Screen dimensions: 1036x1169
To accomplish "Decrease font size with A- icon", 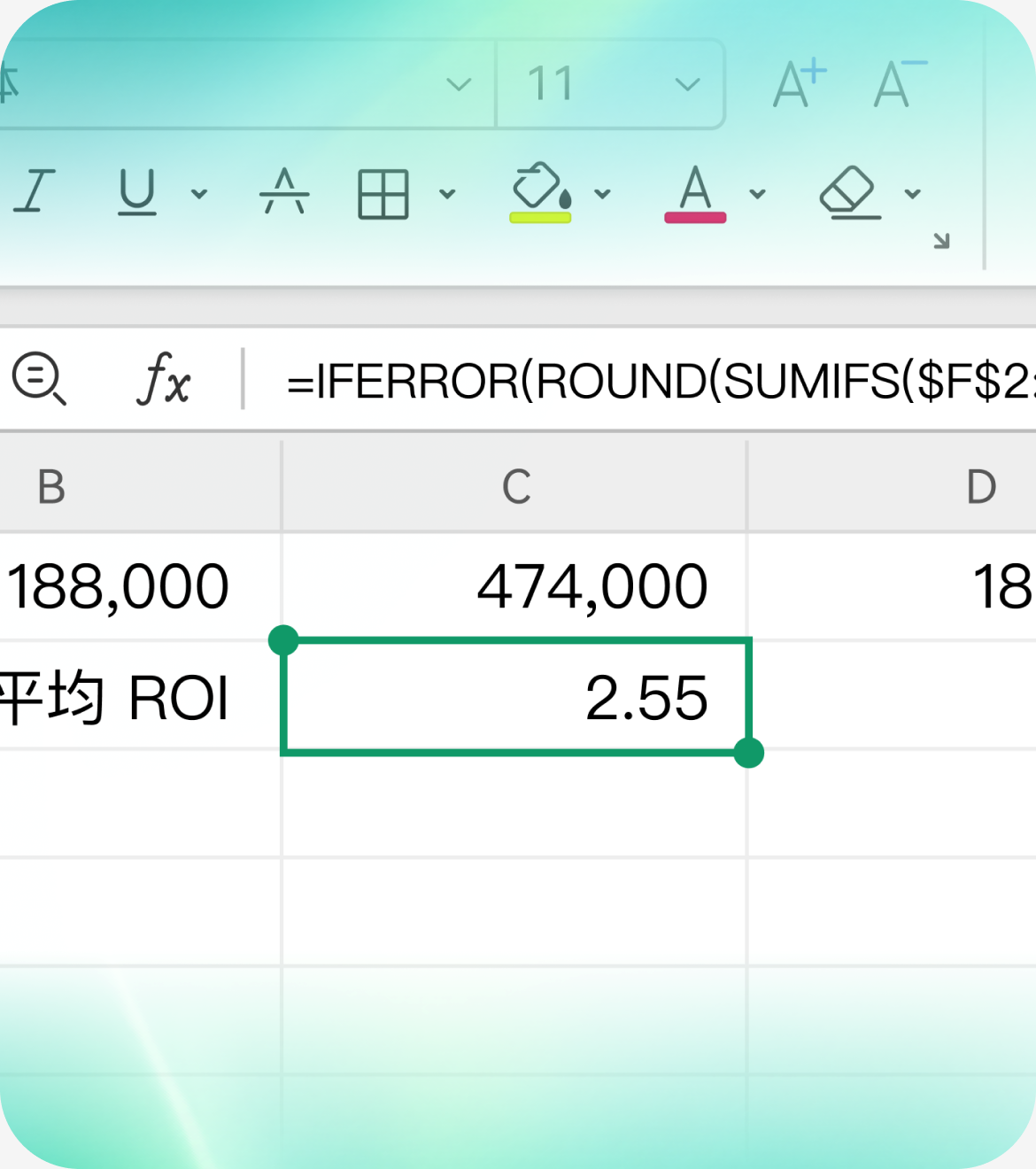I will tap(900, 84).
